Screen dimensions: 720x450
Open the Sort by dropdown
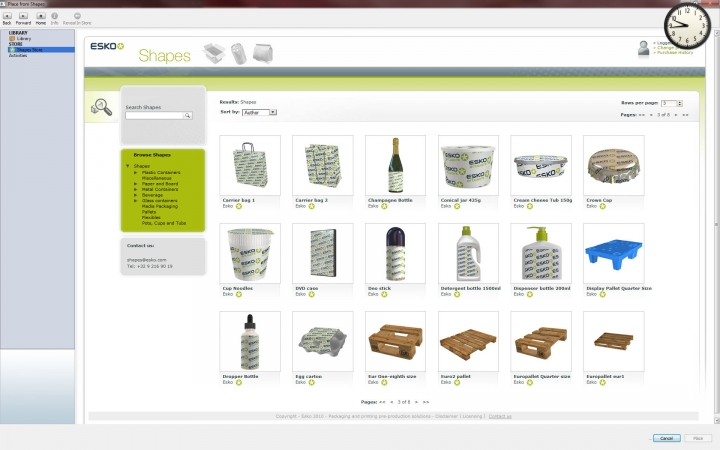click(259, 112)
